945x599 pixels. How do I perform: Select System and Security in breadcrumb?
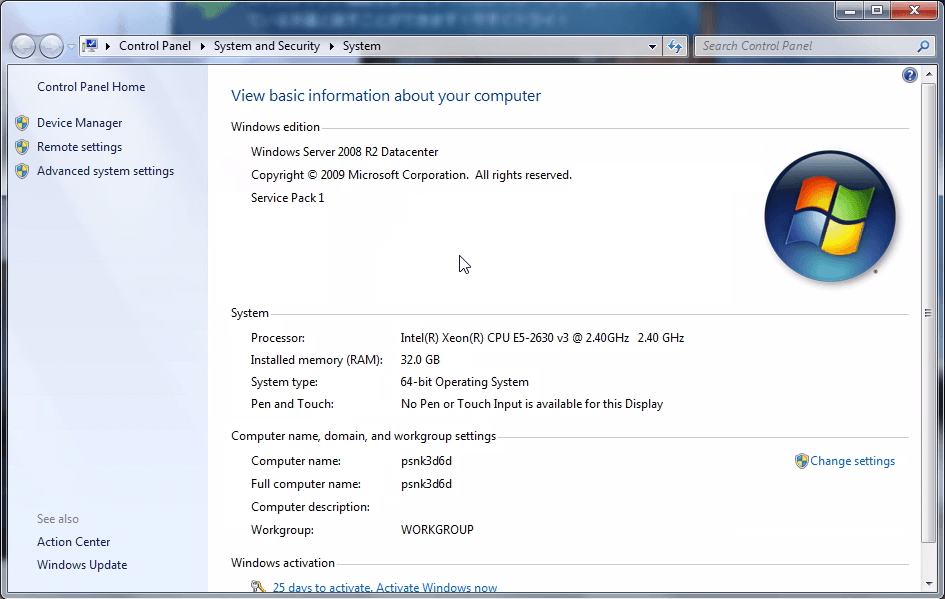pos(266,46)
